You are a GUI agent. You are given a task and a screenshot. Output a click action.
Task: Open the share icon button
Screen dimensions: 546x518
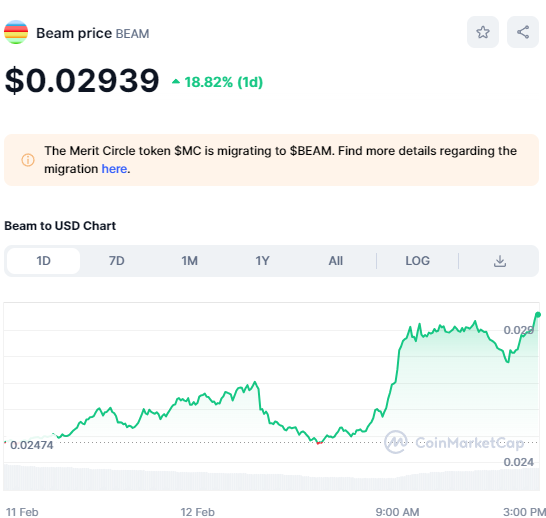click(x=523, y=32)
